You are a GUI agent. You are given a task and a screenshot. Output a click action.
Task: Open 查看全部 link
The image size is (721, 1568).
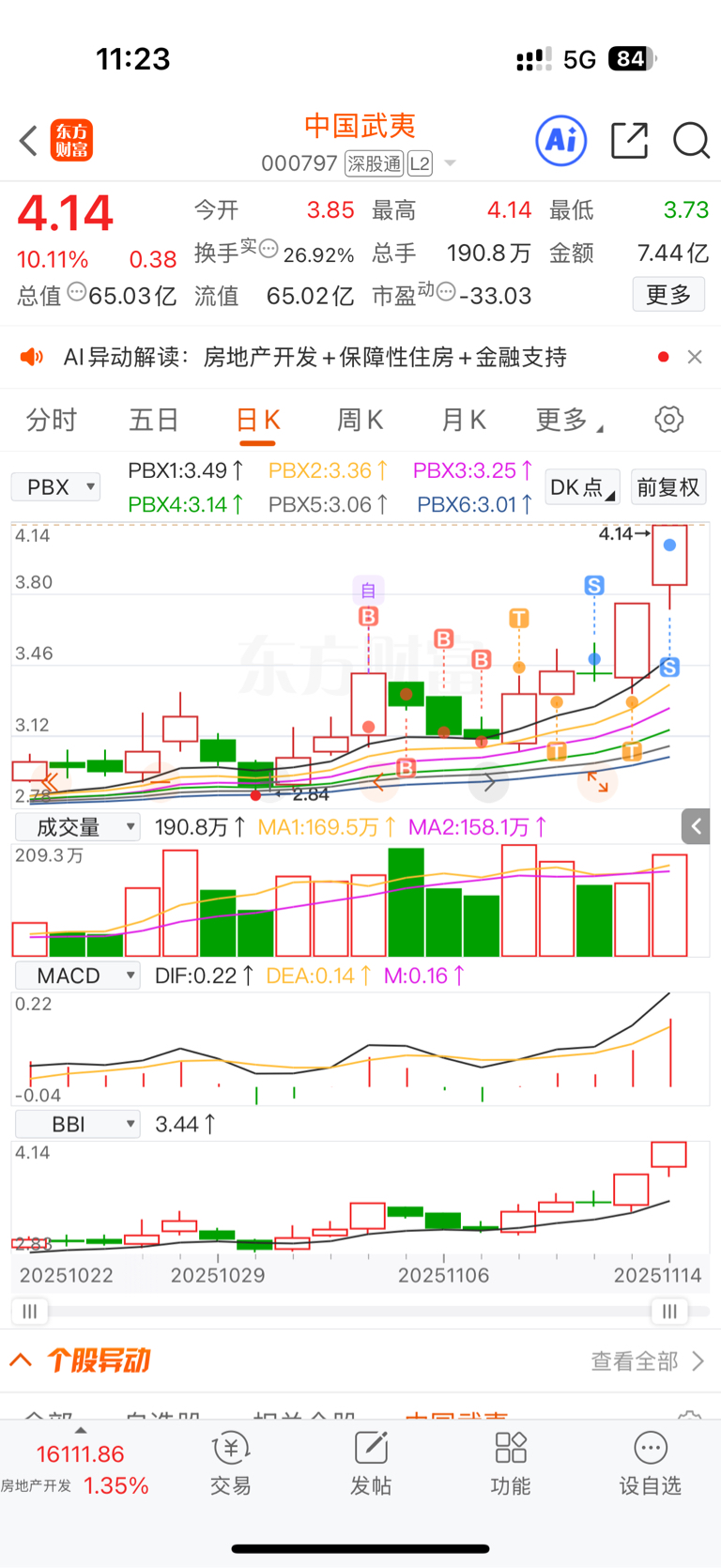[647, 1360]
